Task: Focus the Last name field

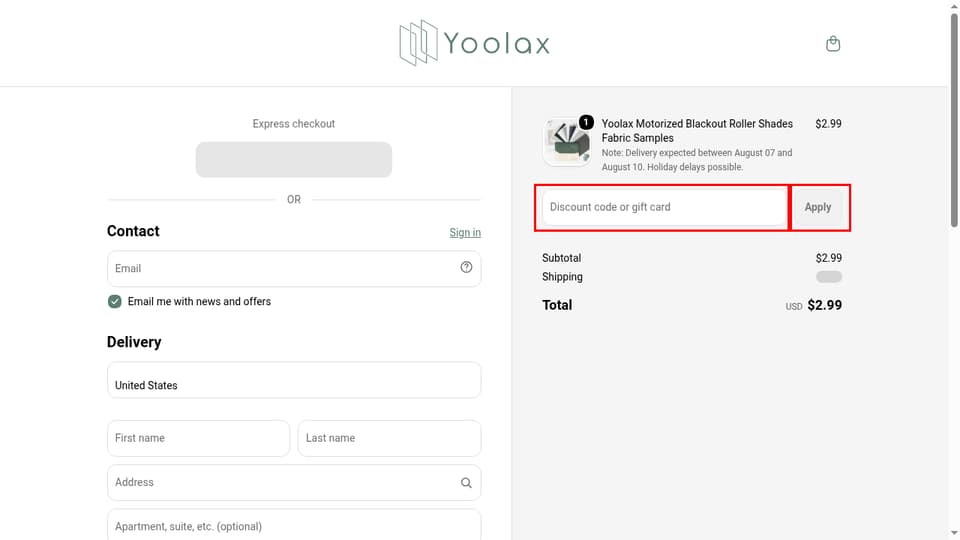Action: click(389, 438)
